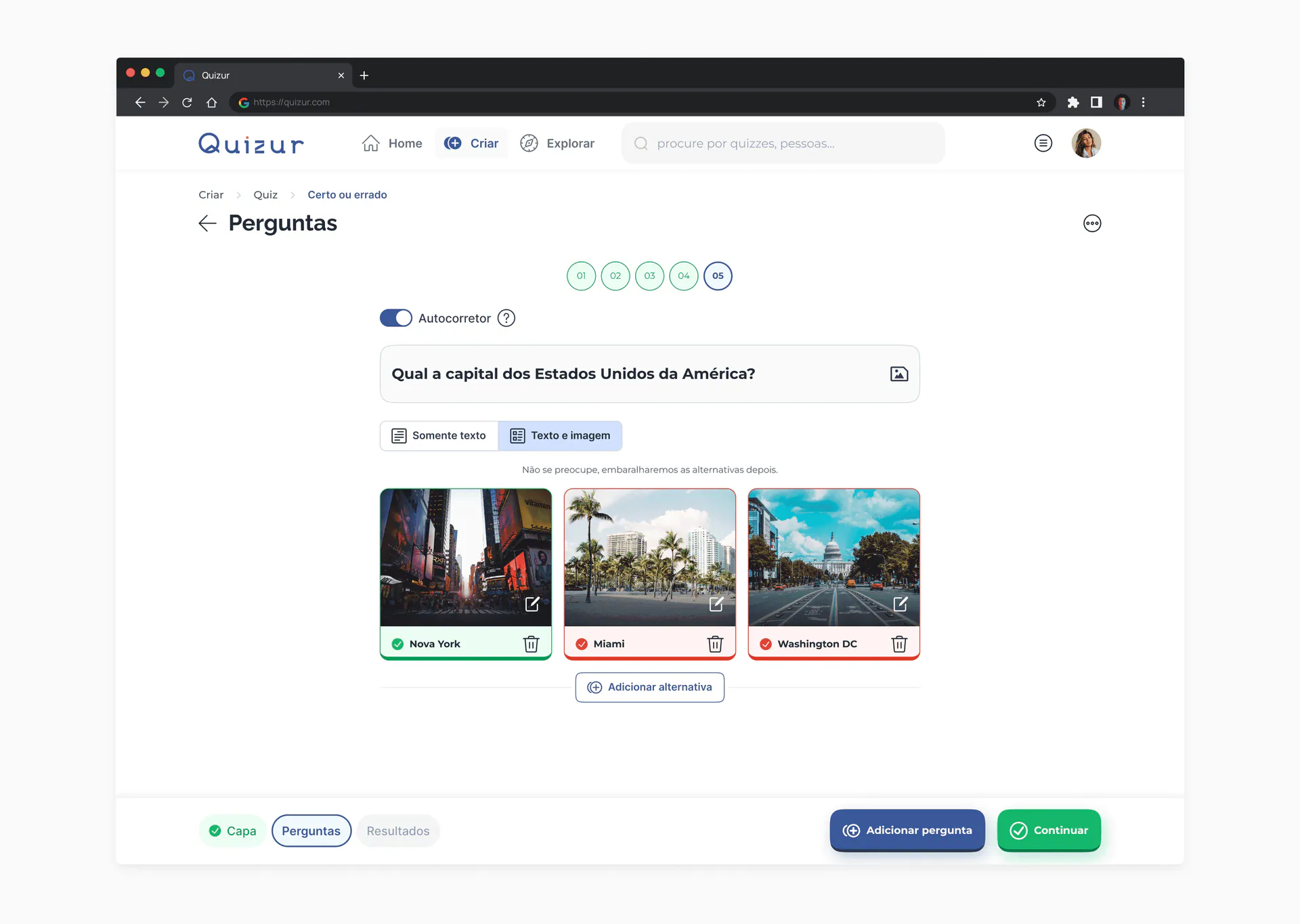Open the Criar navigation item

[x=471, y=144]
